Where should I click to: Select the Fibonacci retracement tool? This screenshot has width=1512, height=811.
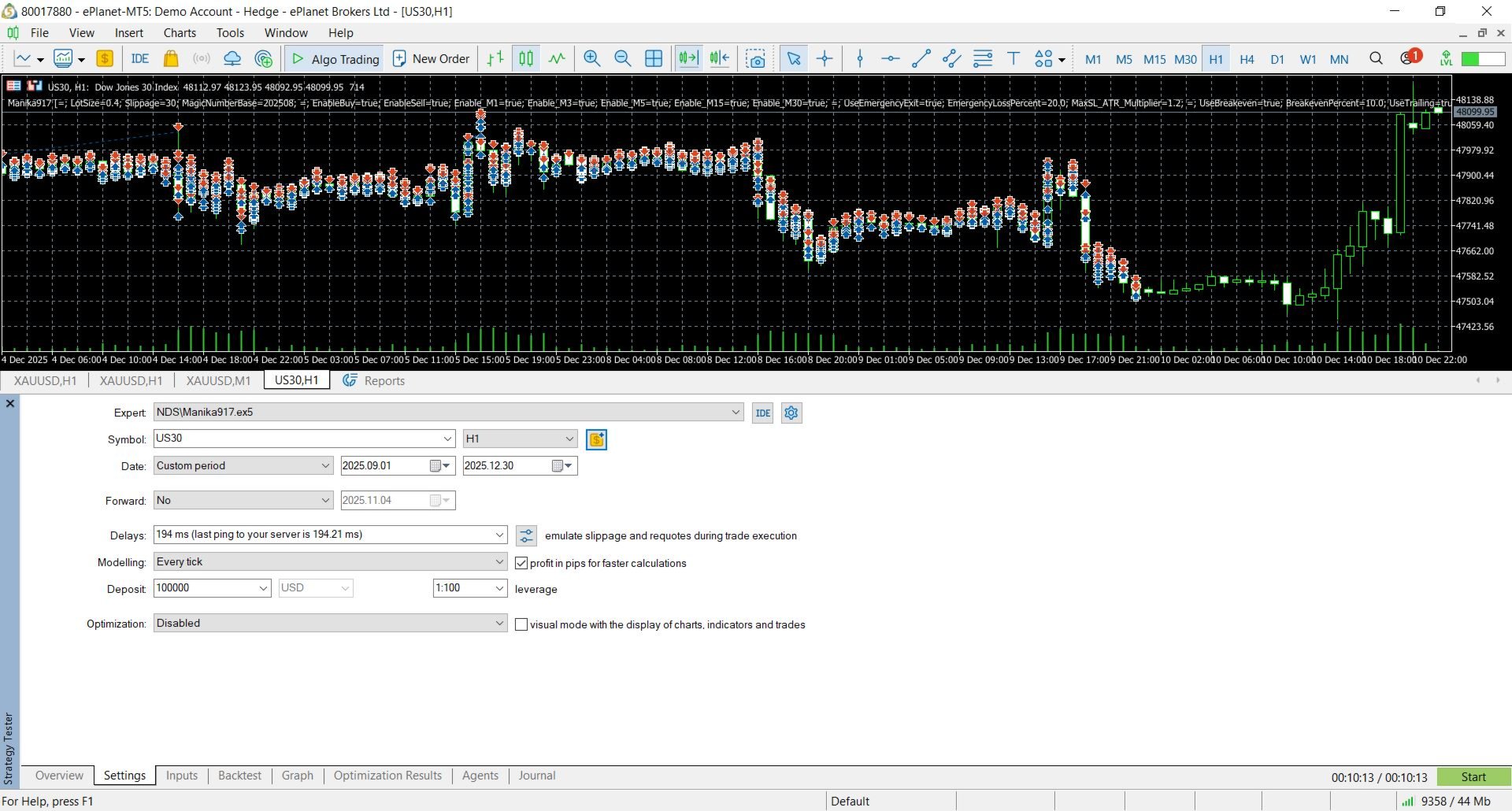click(x=983, y=59)
